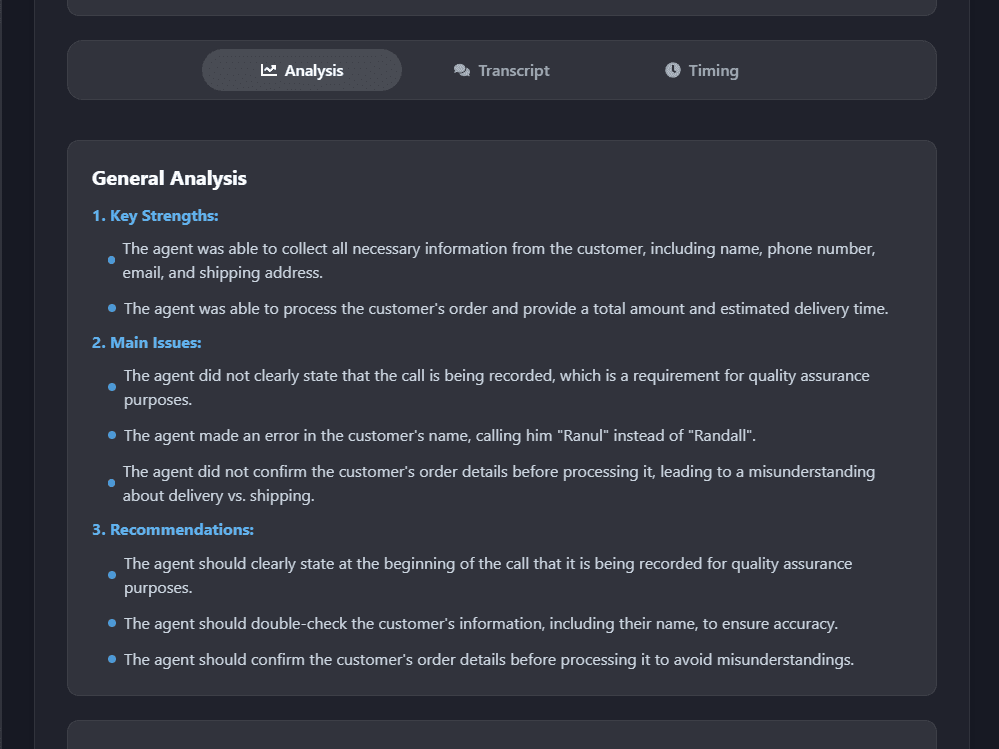The image size is (999, 749).
Task: Click the issue about delivery vs. shipping misunderstanding
Action: pyautogui.click(x=499, y=483)
